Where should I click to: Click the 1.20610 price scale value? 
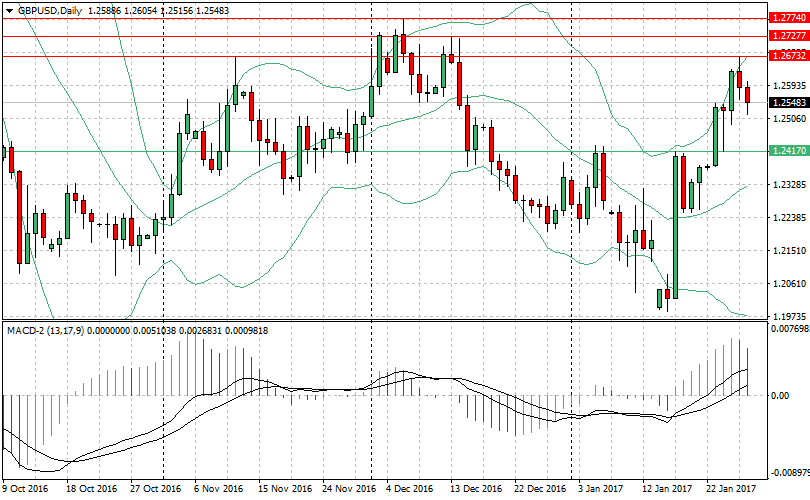[788, 284]
